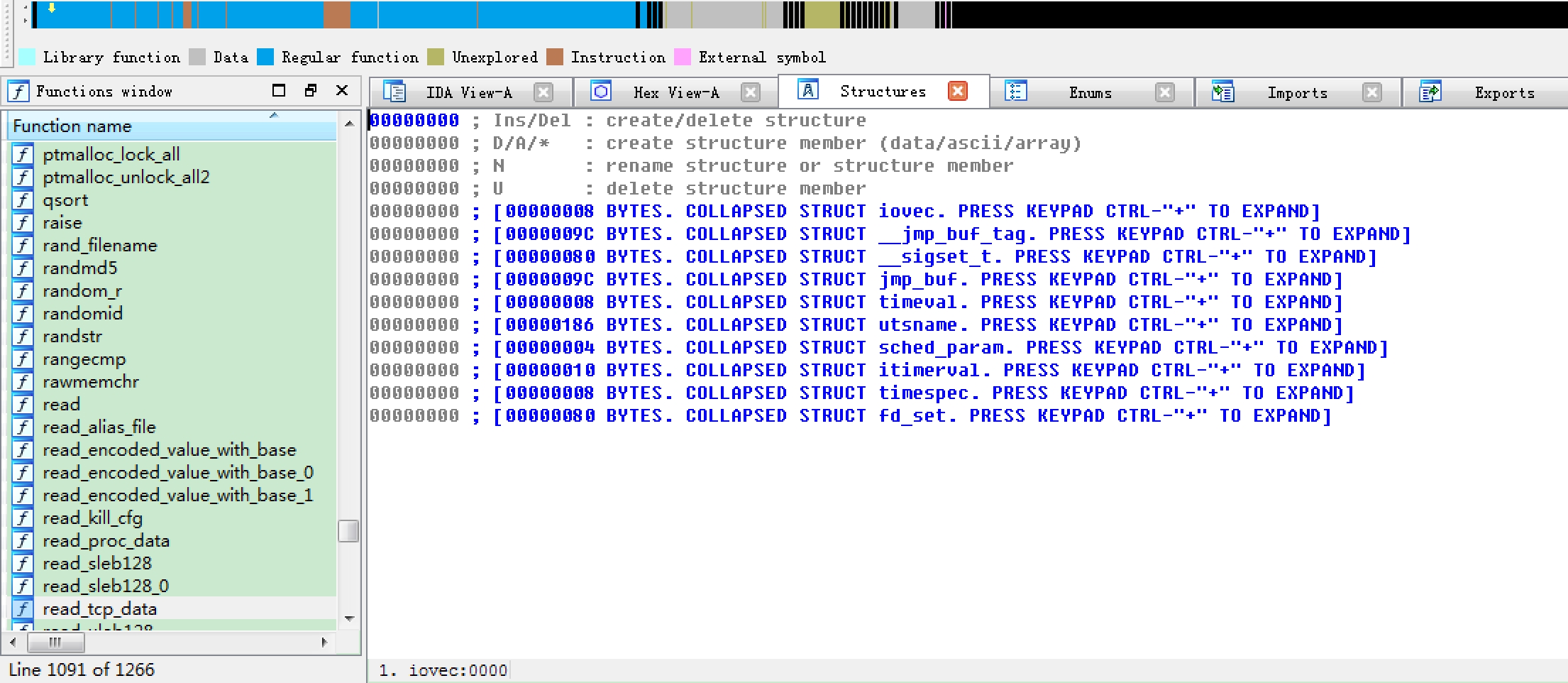Click the Enums tab icon
This screenshot has width=1568, height=683.
pyautogui.click(x=1016, y=92)
